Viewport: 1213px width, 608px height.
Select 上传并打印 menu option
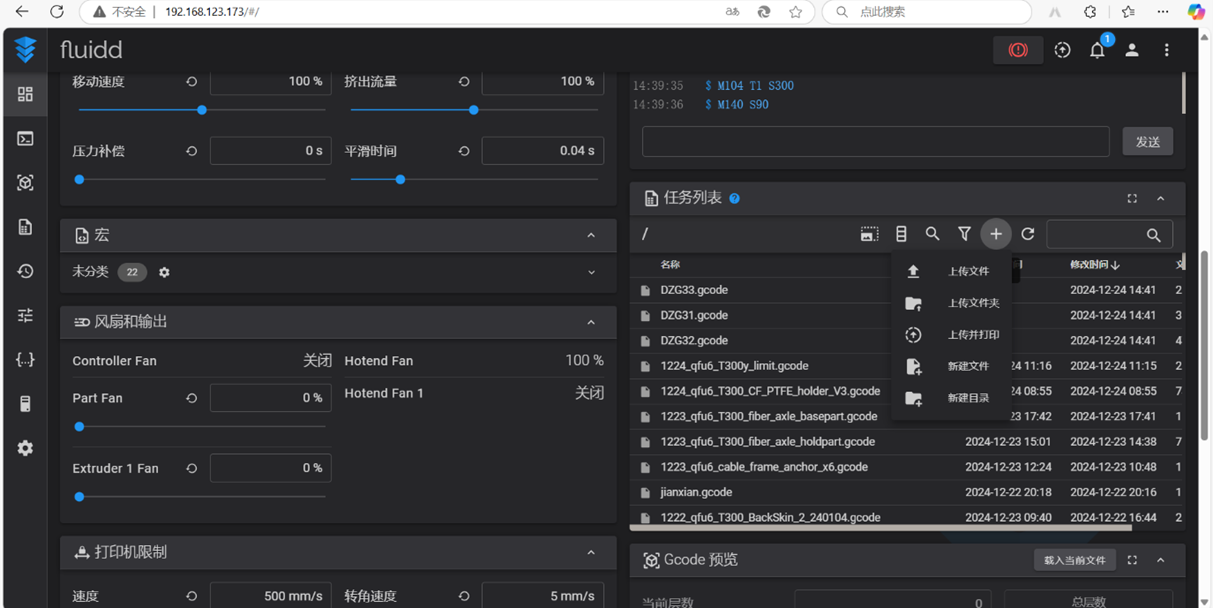tap(972, 335)
